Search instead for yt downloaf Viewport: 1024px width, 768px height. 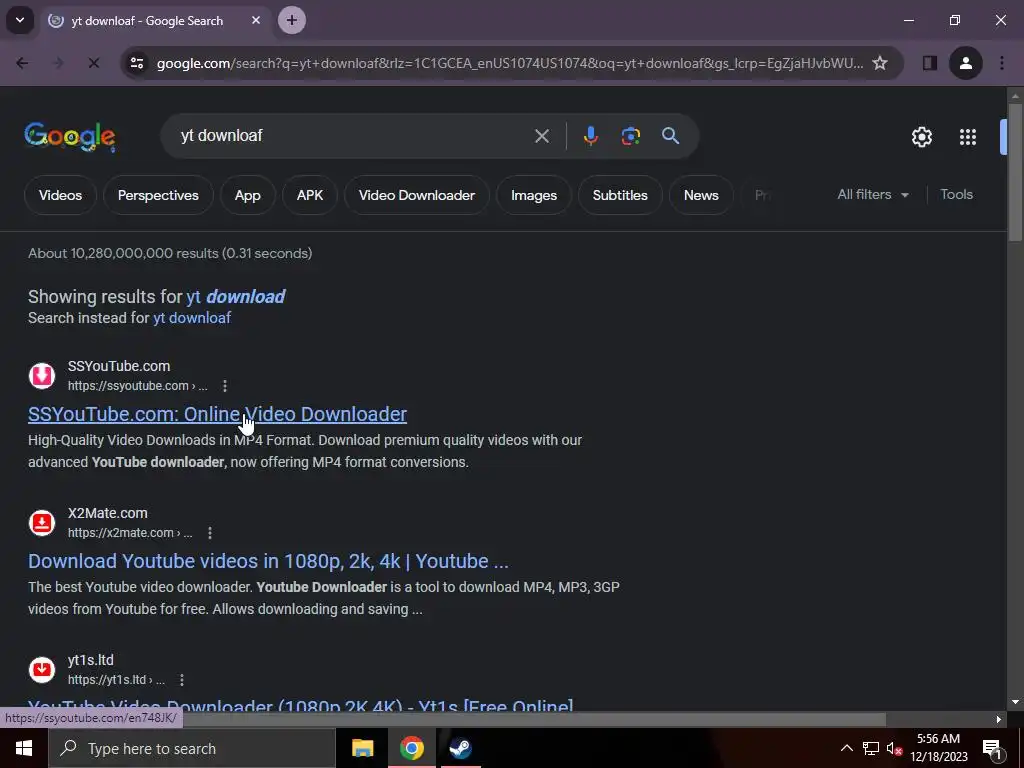tap(192, 318)
